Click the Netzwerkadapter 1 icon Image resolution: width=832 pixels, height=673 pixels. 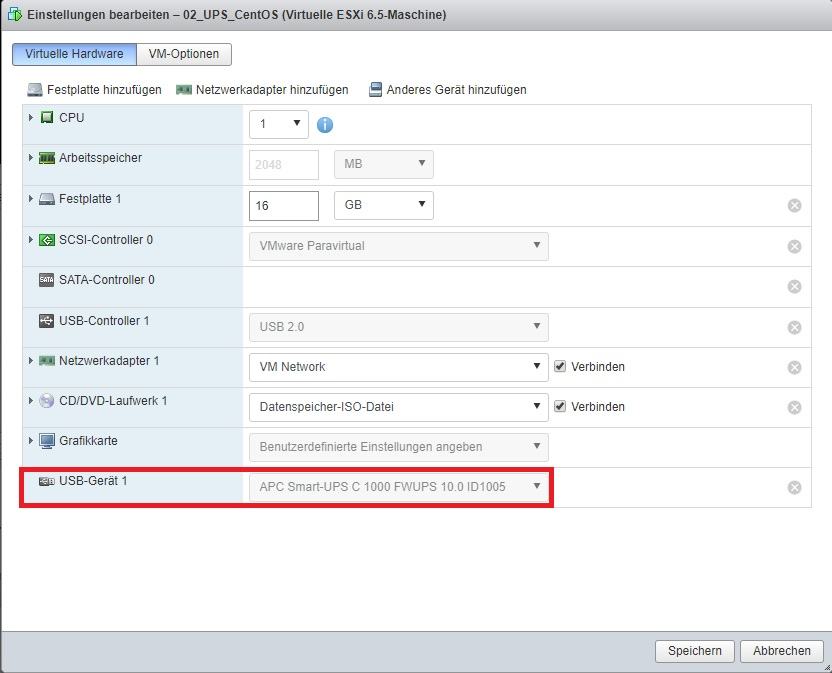[x=47, y=361]
